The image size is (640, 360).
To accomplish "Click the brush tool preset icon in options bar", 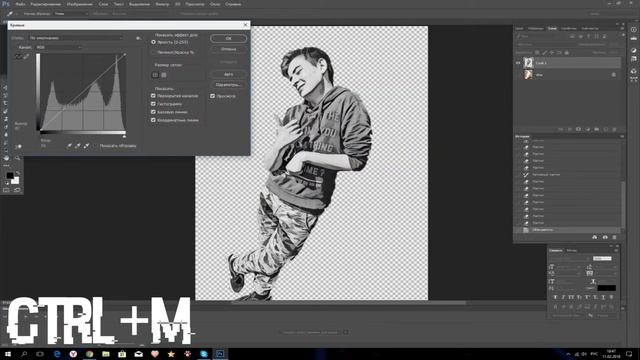I will coord(10,13).
